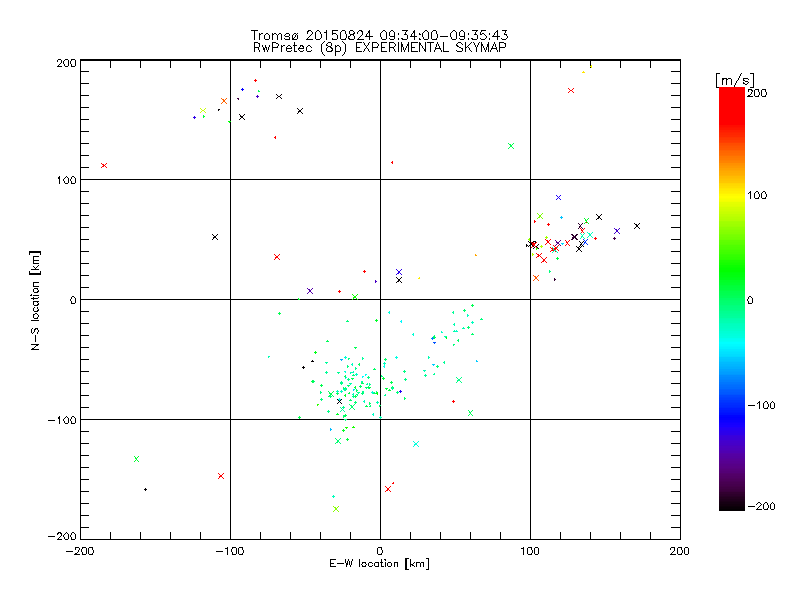Screen dimensions: 800x600
Task: Click the green X in the far lower-left corner
Action: click(136, 459)
